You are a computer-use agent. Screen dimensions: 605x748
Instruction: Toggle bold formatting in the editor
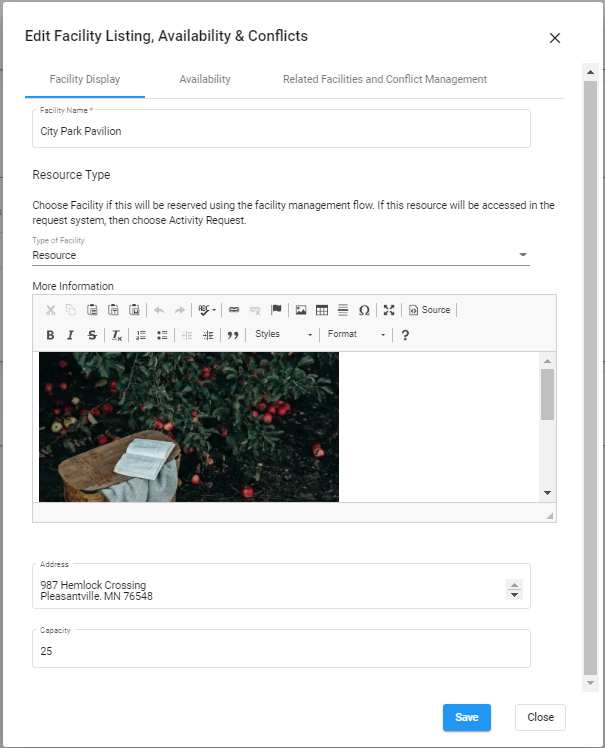50,335
